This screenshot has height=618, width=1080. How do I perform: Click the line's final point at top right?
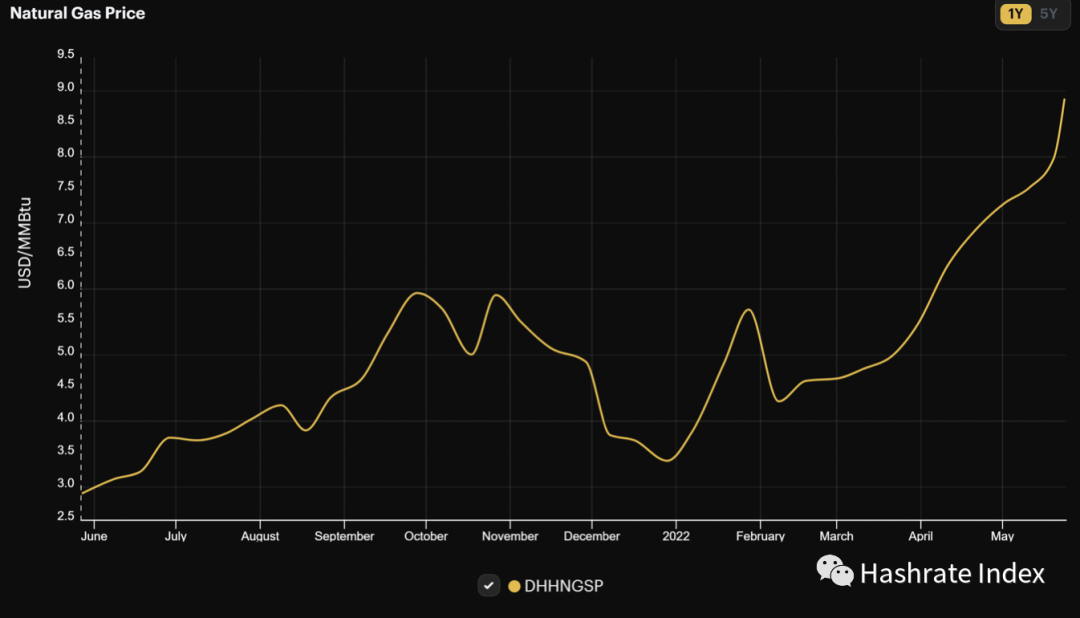(x=1064, y=100)
